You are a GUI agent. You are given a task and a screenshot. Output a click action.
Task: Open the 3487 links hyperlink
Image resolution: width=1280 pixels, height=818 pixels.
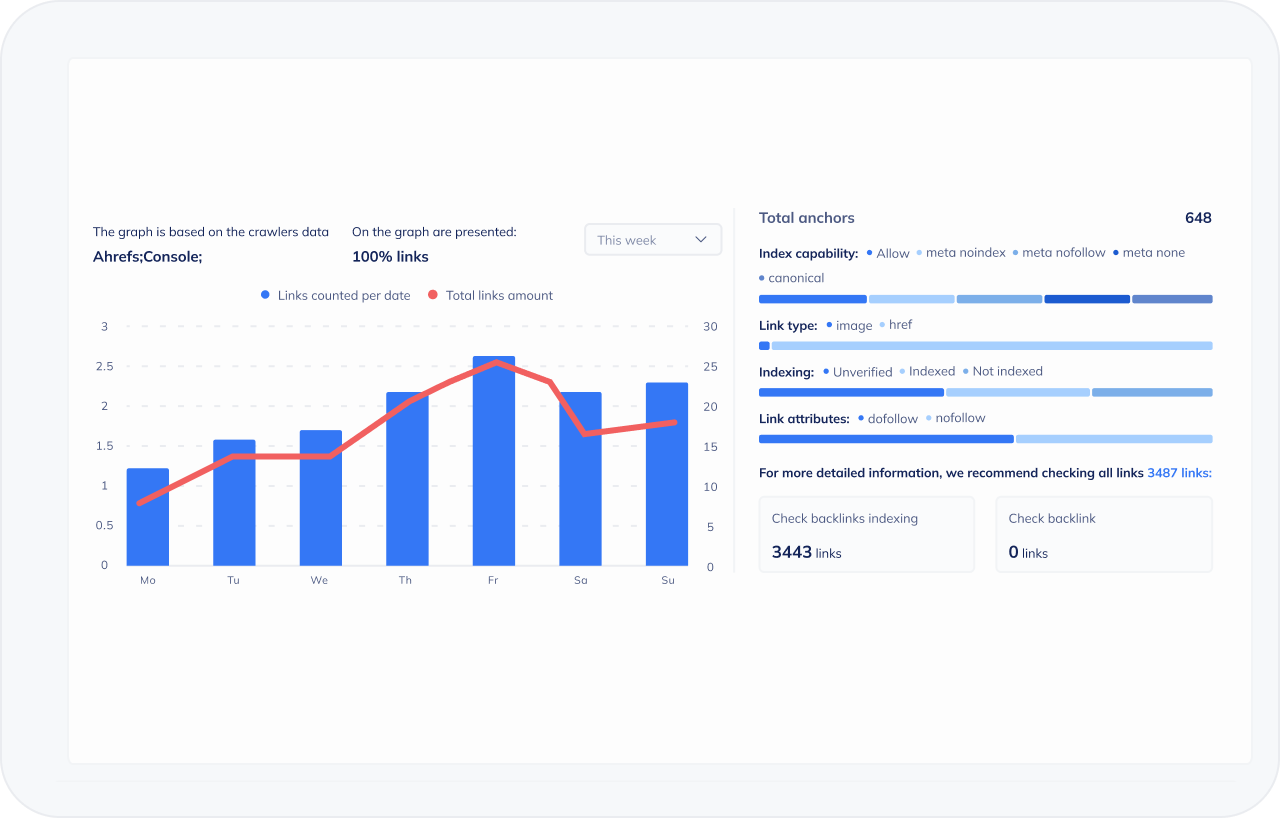point(1179,473)
